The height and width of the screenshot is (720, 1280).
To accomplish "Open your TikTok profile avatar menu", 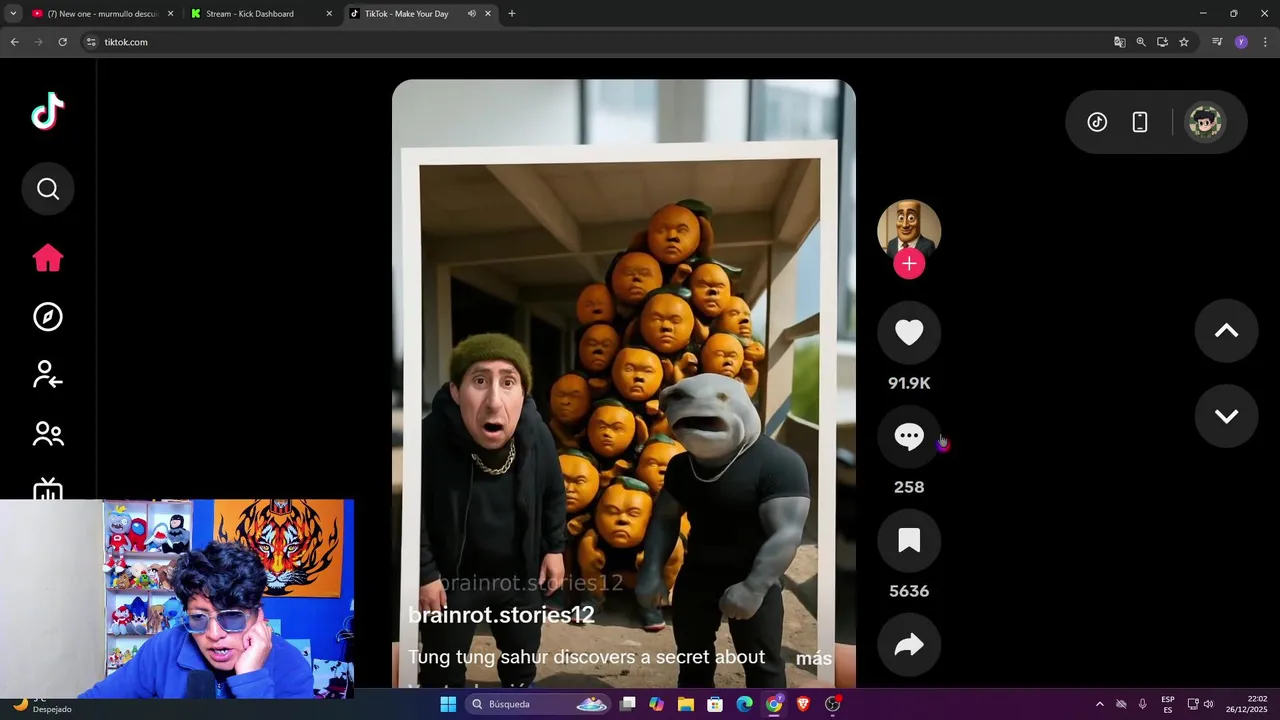I will (x=1205, y=122).
